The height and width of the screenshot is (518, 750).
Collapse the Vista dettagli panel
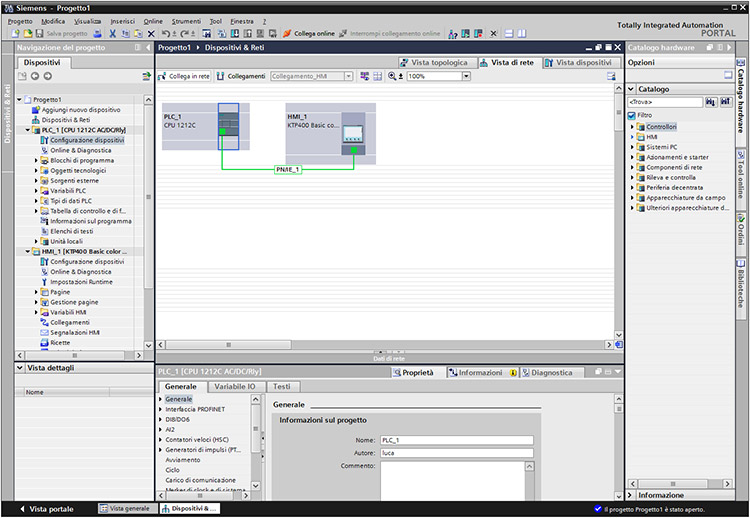click(20, 368)
